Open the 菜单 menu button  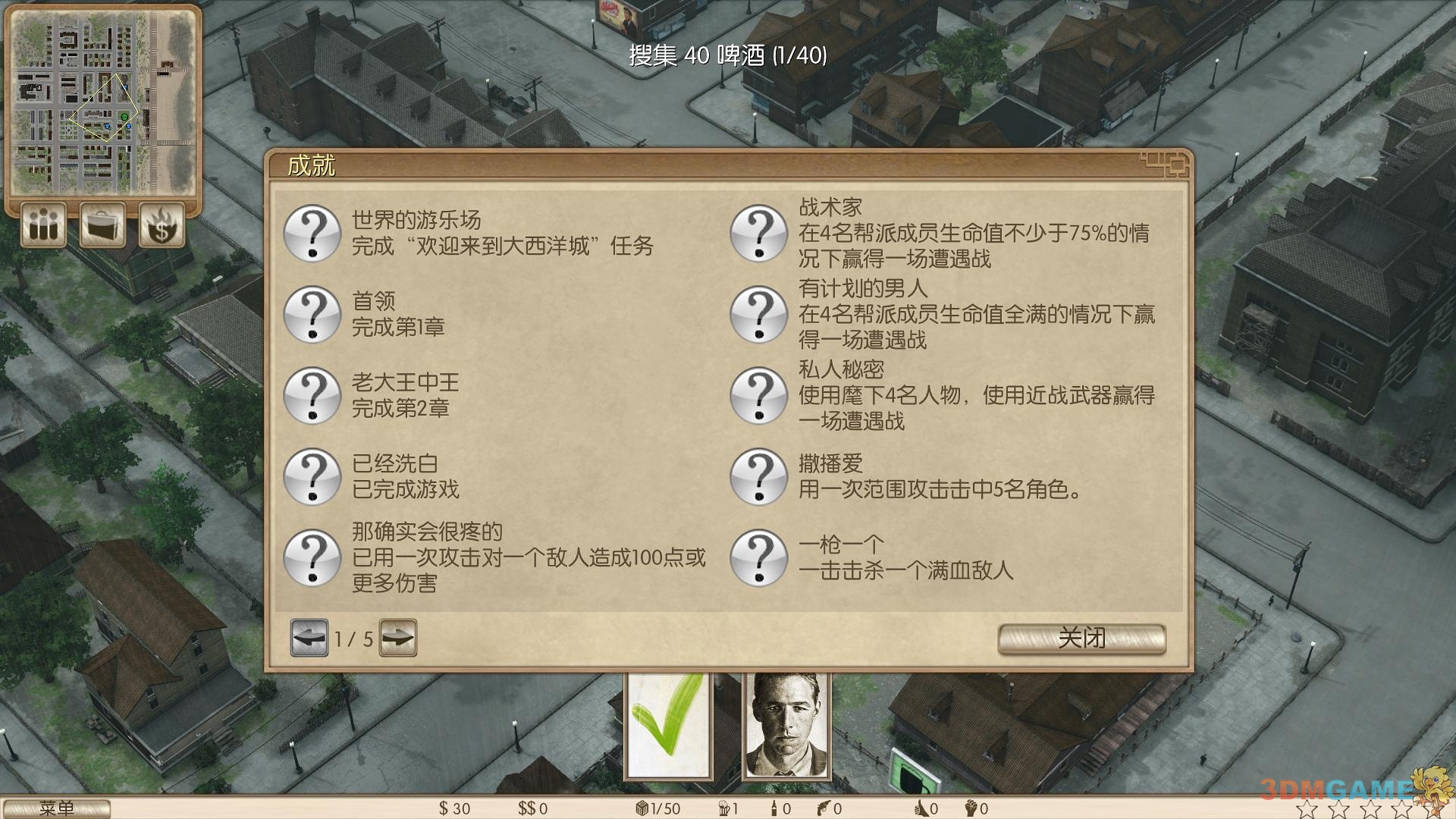pos(55,808)
